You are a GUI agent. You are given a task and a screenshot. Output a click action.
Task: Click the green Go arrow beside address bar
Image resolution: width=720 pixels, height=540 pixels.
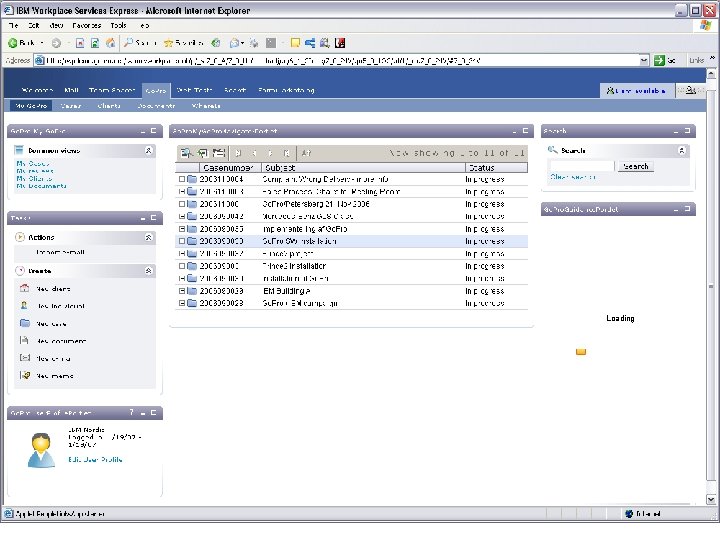tap(659, 60)
